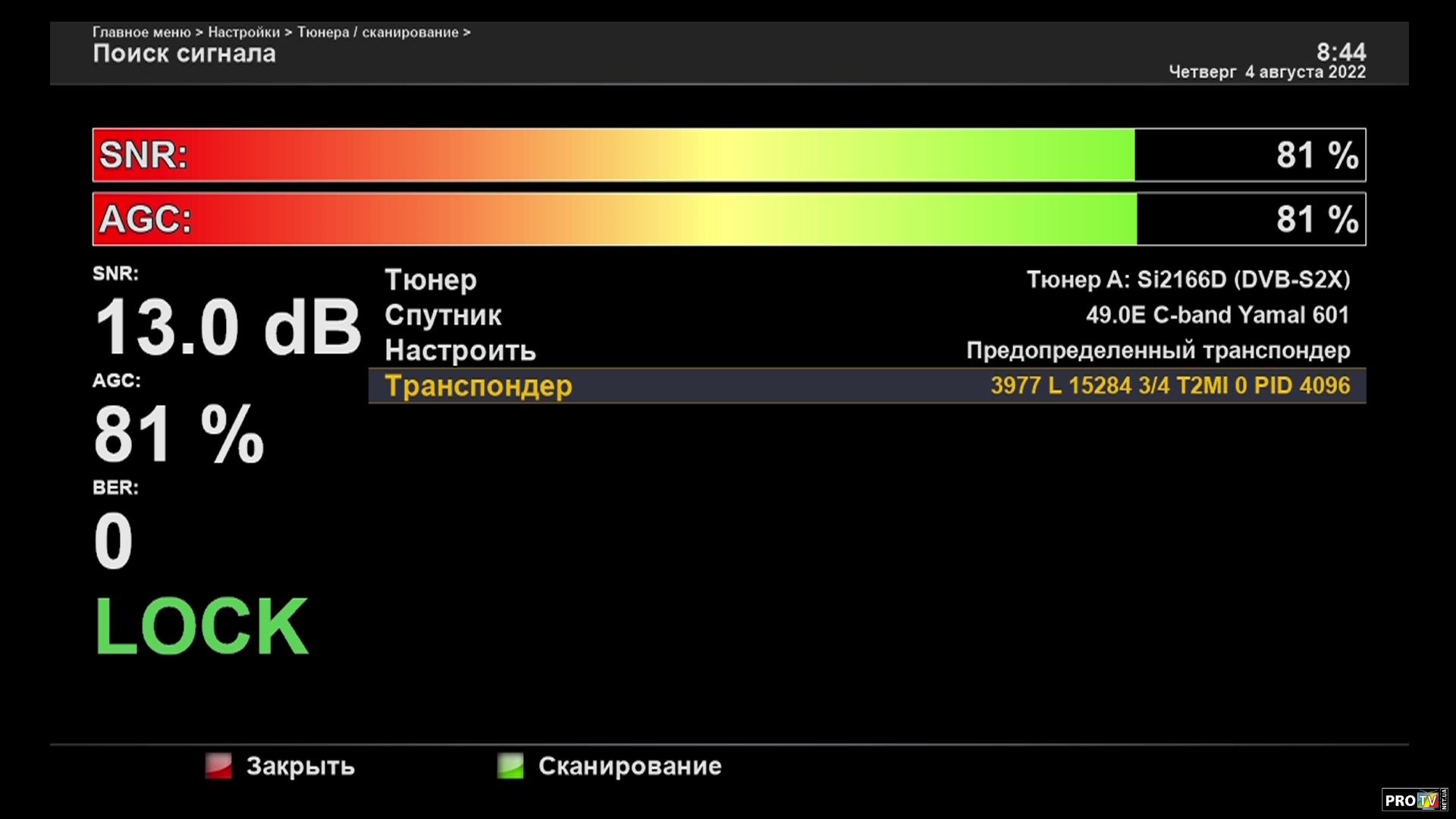Screen dimensions: 1456x819
Task: Select the Спутник settings row
Action: point(443,315)
